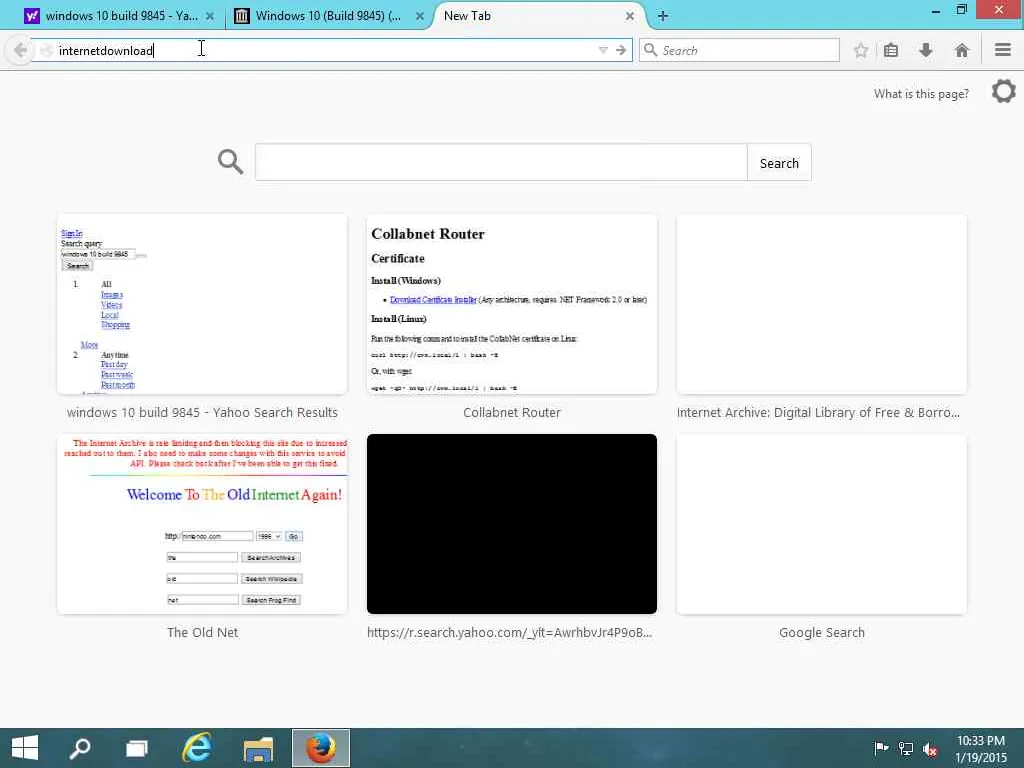Click 'Internet Archive: Digital Library' caption
The width and height of the screenshot is (1024, 768).
pos(818,412)
